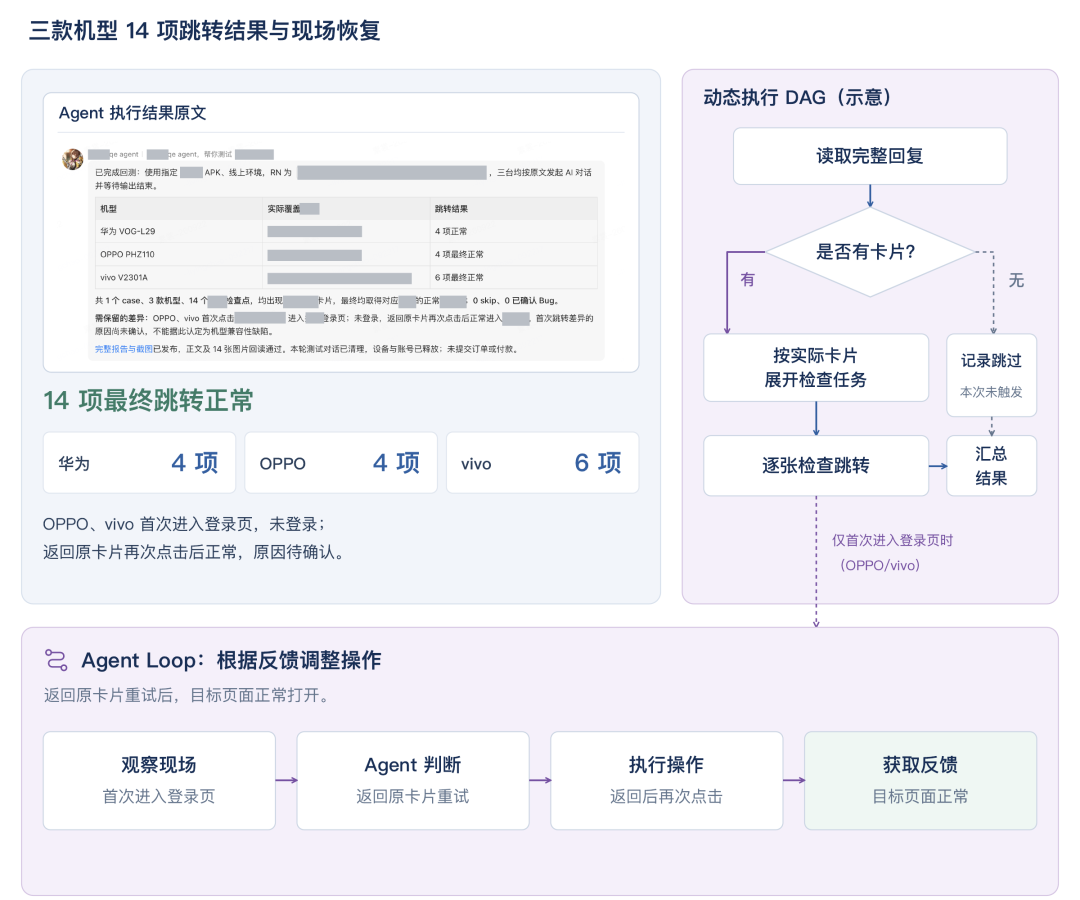The image size is (1080, 900).
Task: Open the 完整报告与截图 link
Action: click(x=124, y=349)
